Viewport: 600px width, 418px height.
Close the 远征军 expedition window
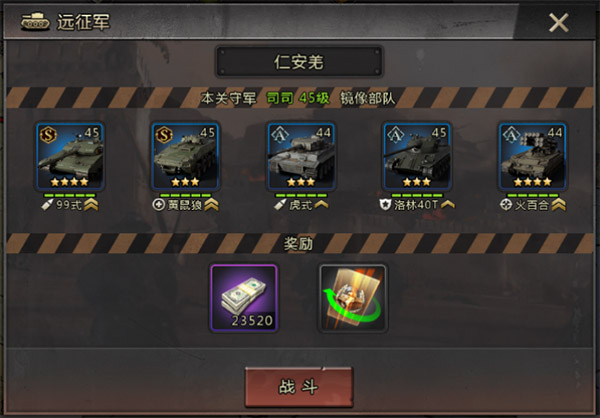(x=559, y=23)
